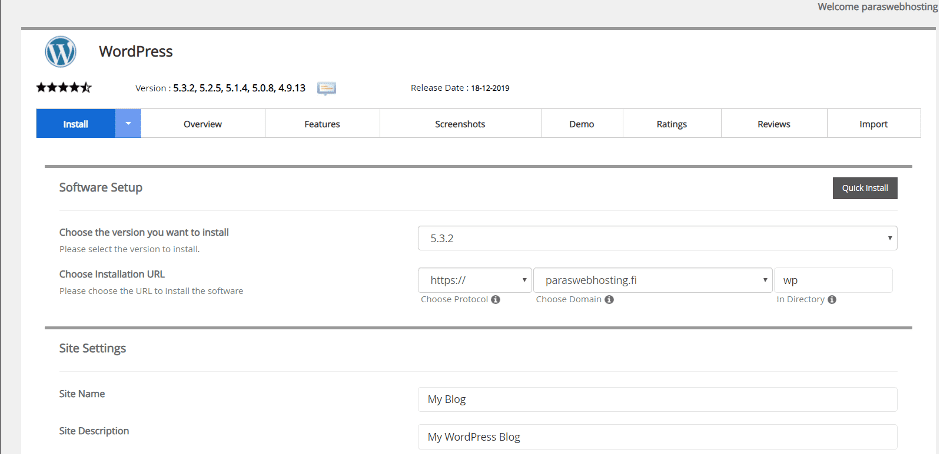Viewport: 939px width, 454px height.
Task: Click the version list 5.3.2, 5.2.5 text
Action: [x=240, y=88]
